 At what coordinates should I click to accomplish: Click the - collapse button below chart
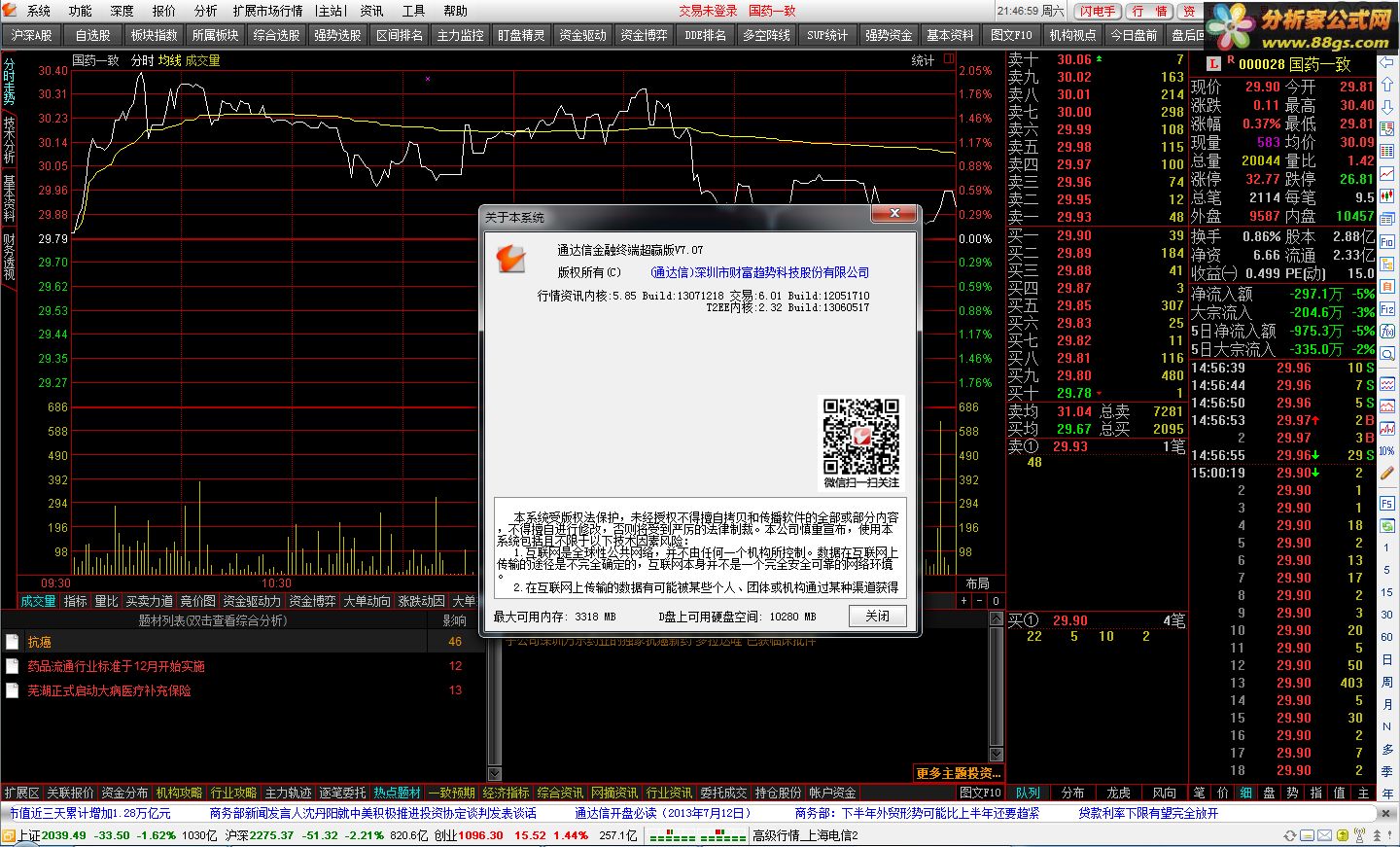click(x=979, y=601)
